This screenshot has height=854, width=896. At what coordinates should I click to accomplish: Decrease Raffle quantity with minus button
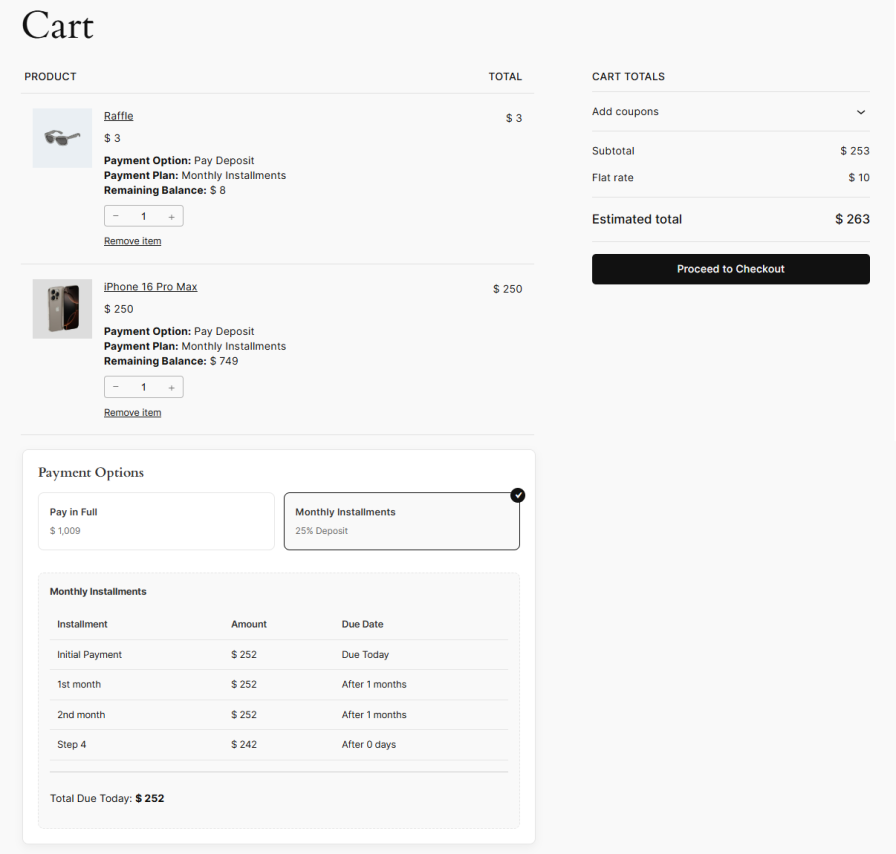[115, 216]
